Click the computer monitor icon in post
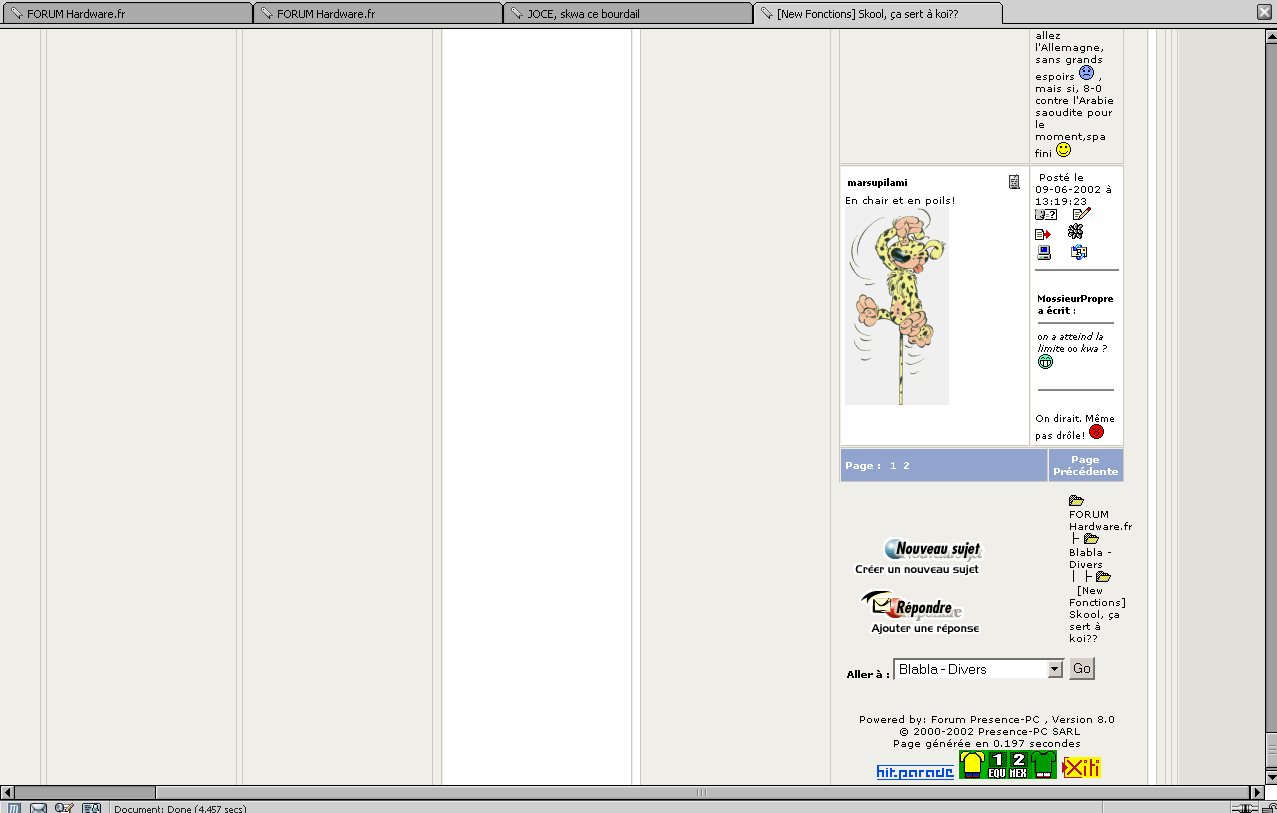1277x813 pixels. 1044,253
